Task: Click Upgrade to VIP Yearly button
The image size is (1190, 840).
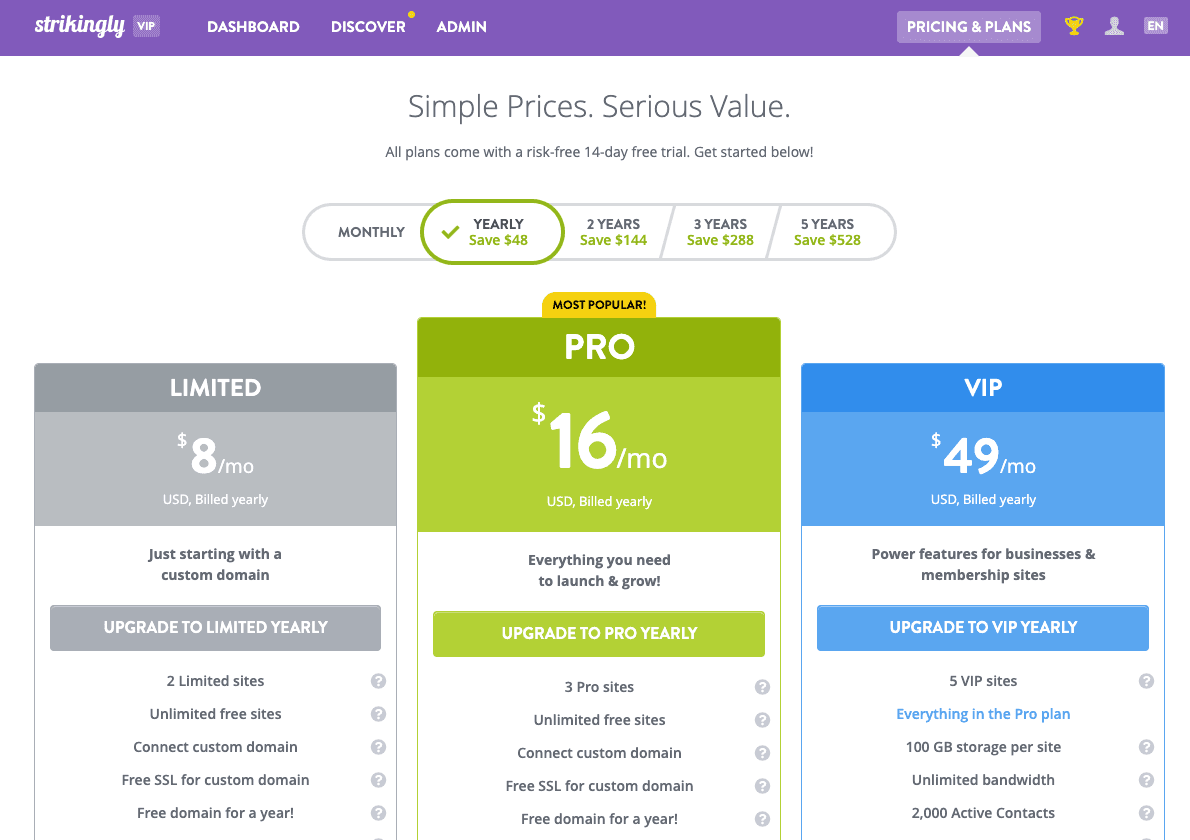Action: click(x=983, y=628)
